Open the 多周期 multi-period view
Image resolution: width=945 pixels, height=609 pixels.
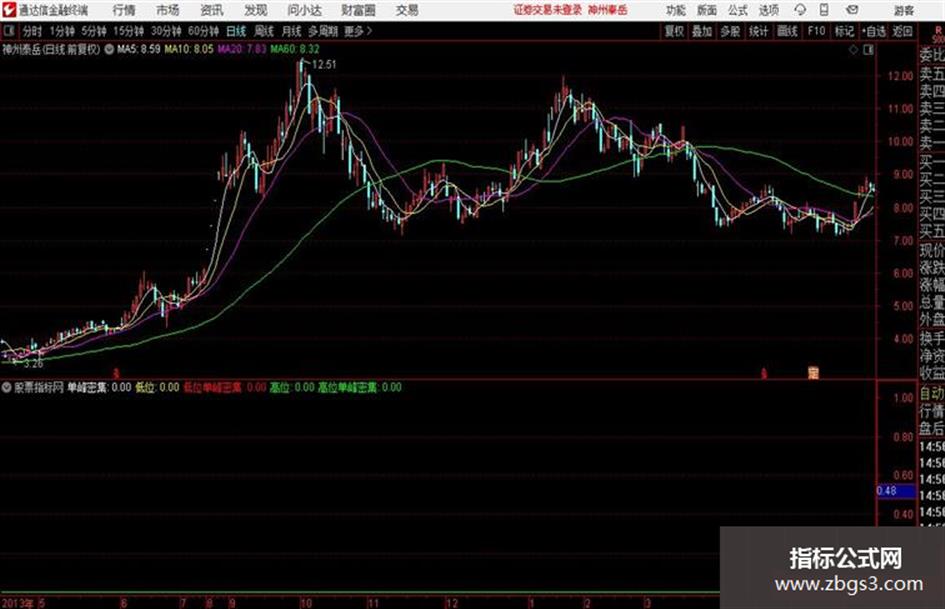tap(323, 31)
